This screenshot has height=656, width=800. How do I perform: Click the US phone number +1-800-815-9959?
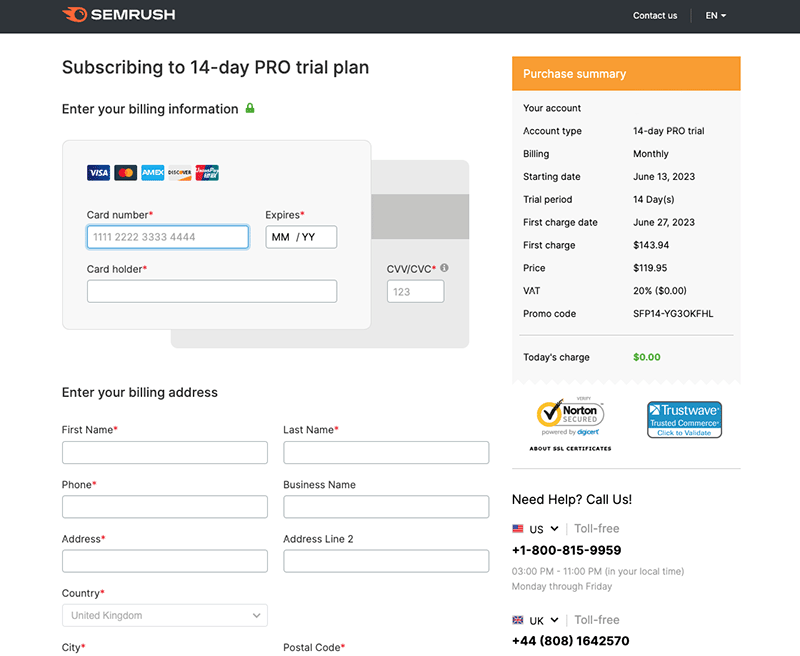point(566,550)
